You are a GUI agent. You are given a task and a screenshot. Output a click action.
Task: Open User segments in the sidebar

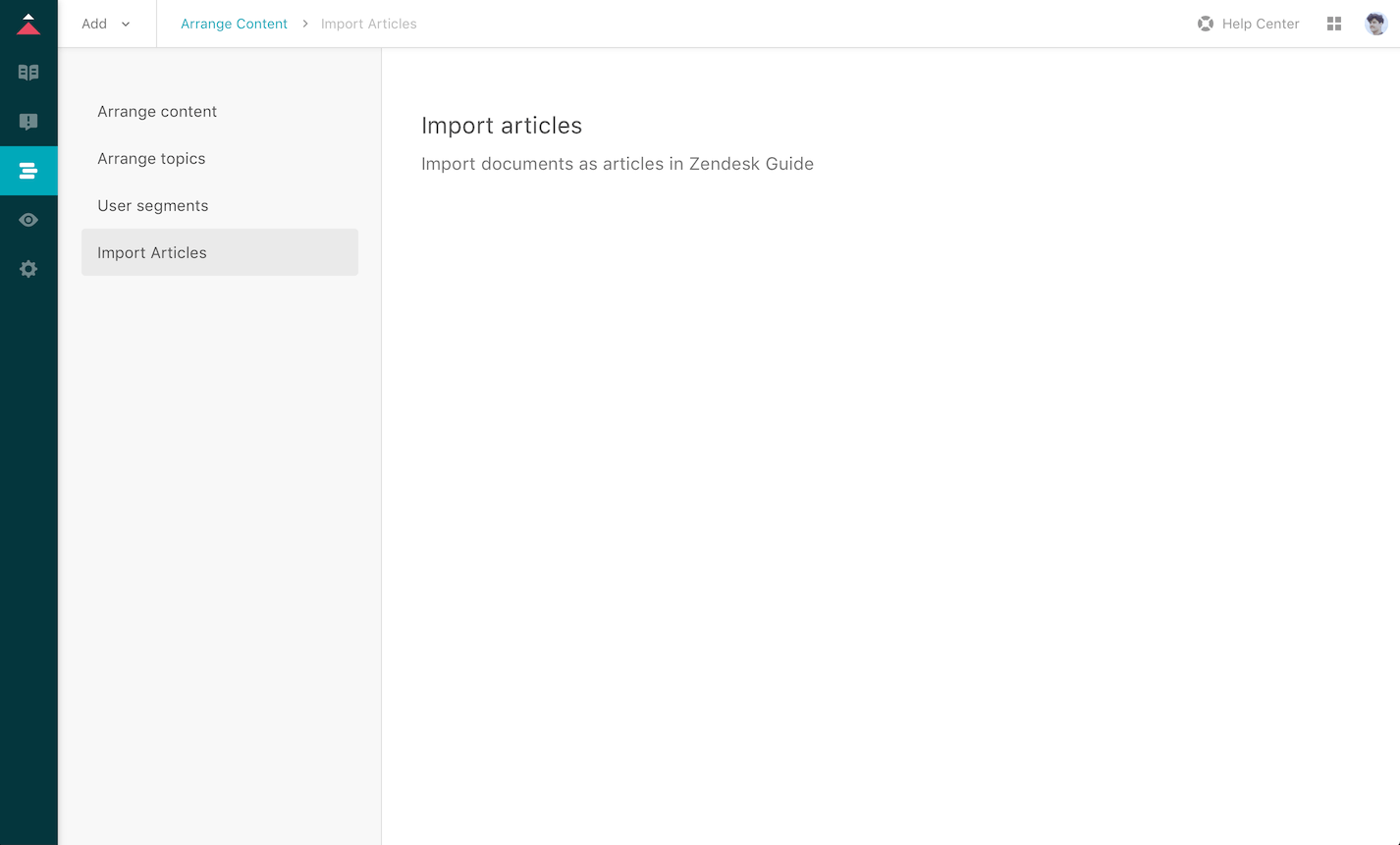[x=153, y=206]
